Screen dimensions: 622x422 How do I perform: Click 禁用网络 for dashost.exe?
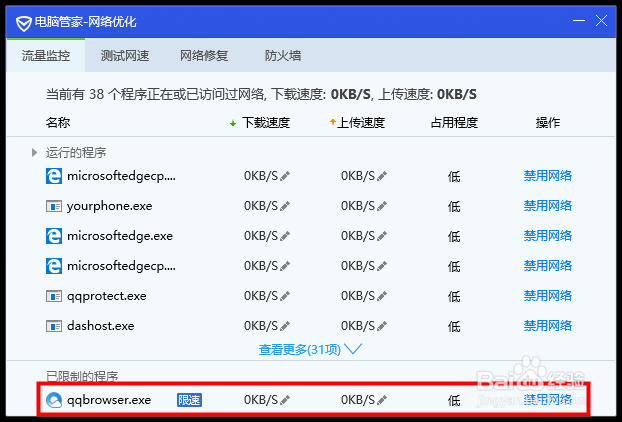coord(547,326)
